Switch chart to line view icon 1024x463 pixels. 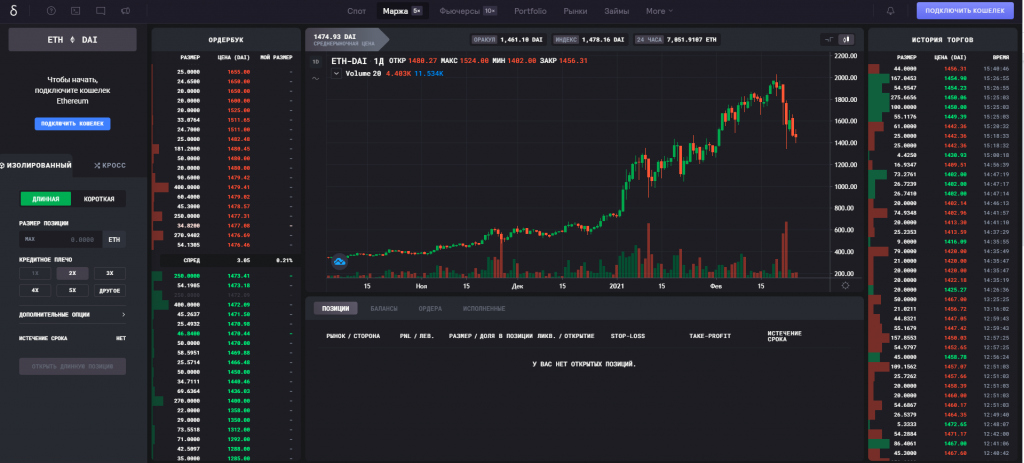[x=828, y=39]
